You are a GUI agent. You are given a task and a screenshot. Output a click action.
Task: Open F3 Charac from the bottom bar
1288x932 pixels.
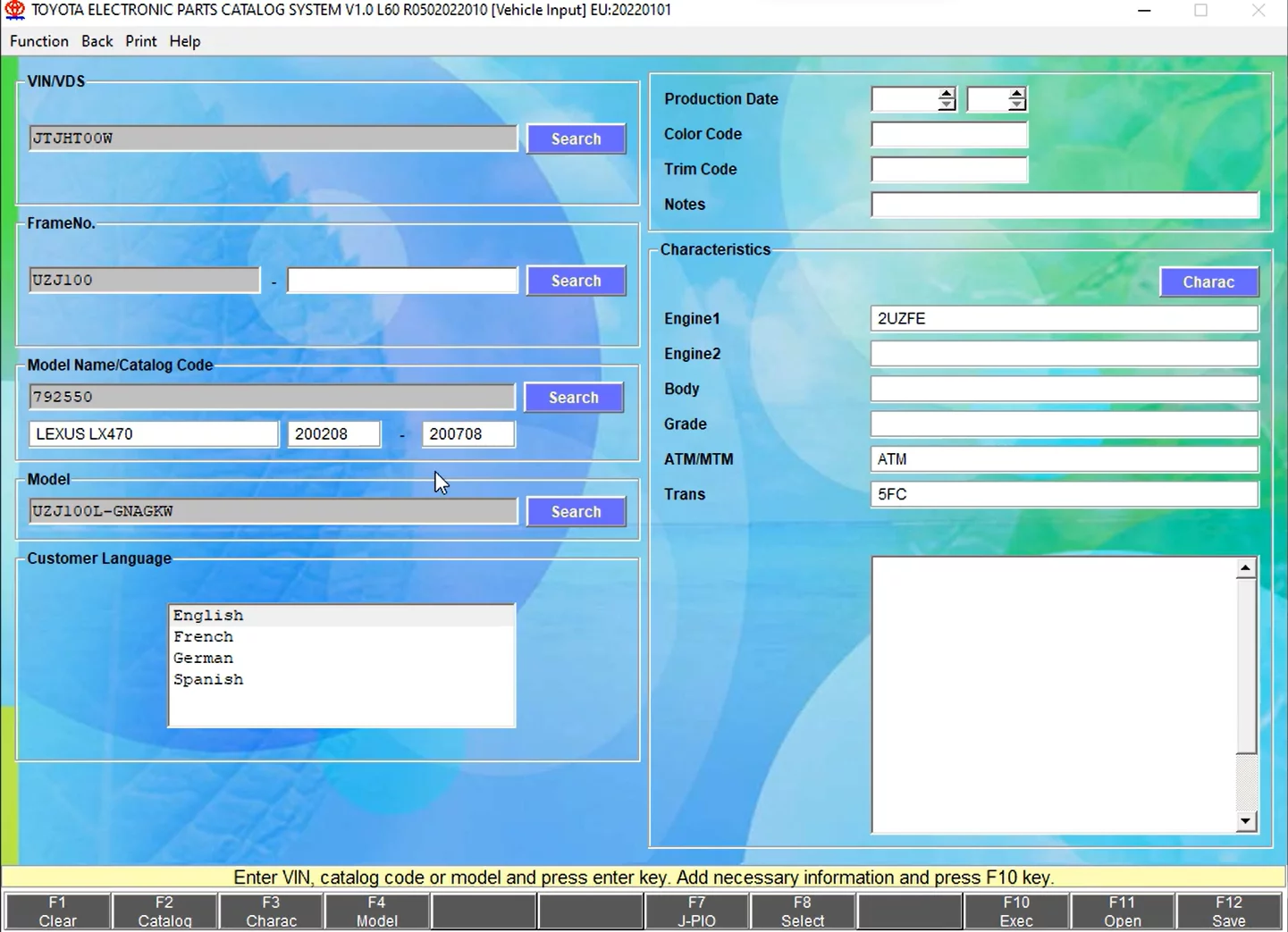point(271,911)
